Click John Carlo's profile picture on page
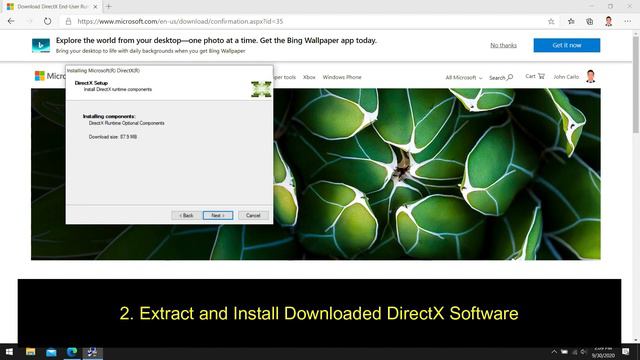This screenshot has width=640, height=360. click(591, 76)
